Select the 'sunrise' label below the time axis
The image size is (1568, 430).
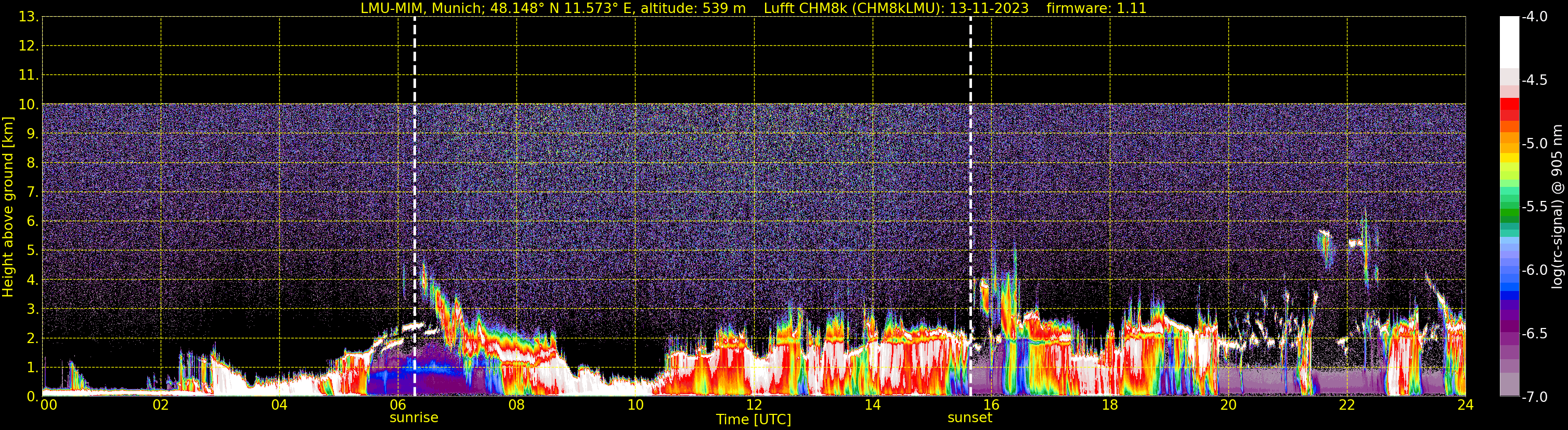414,418
